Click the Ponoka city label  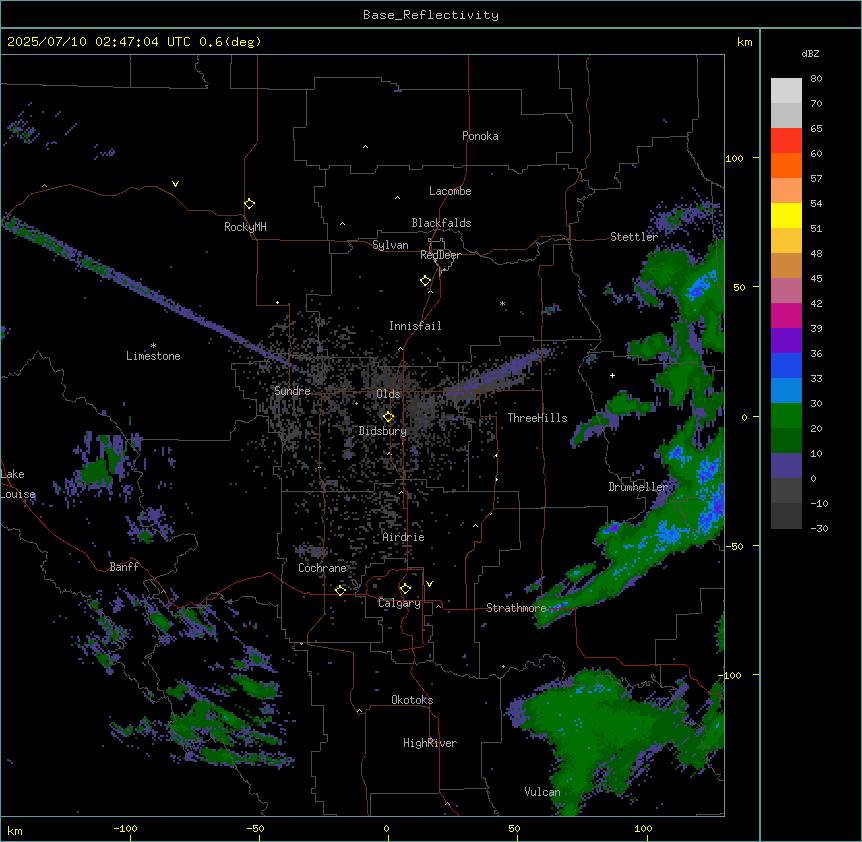click(x=480, y=136)
